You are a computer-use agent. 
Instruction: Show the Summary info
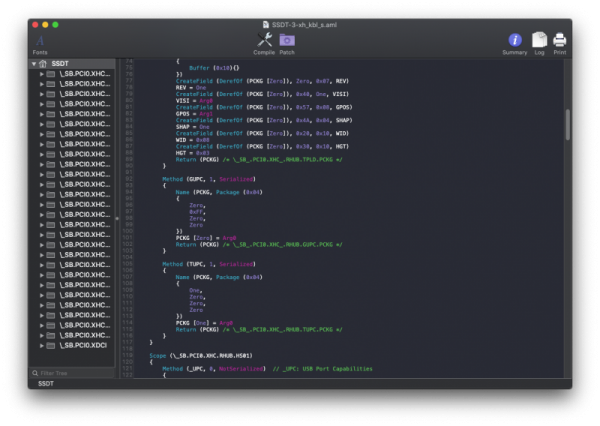pyautogui.click(x=515, y=41)
